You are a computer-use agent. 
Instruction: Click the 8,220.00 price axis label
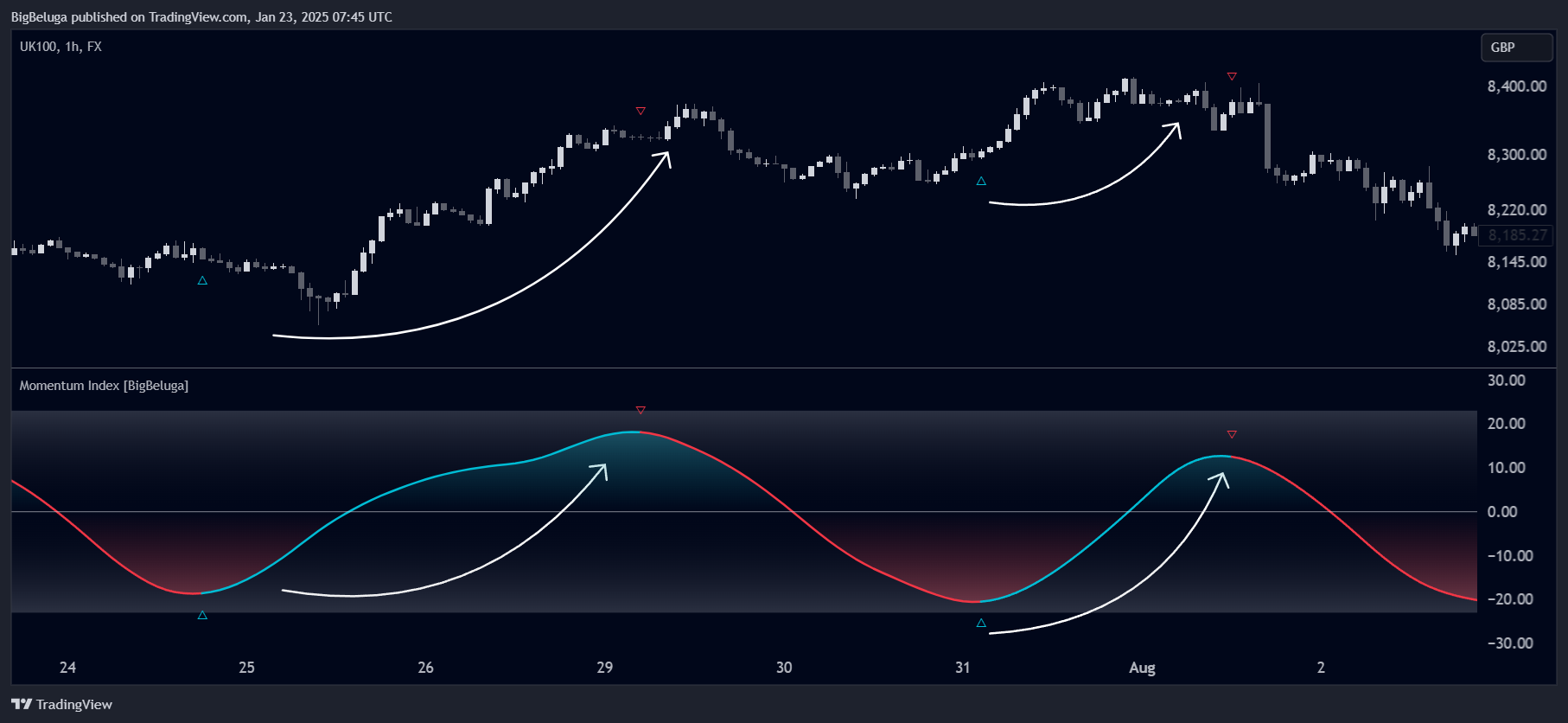click(1517, 210)
